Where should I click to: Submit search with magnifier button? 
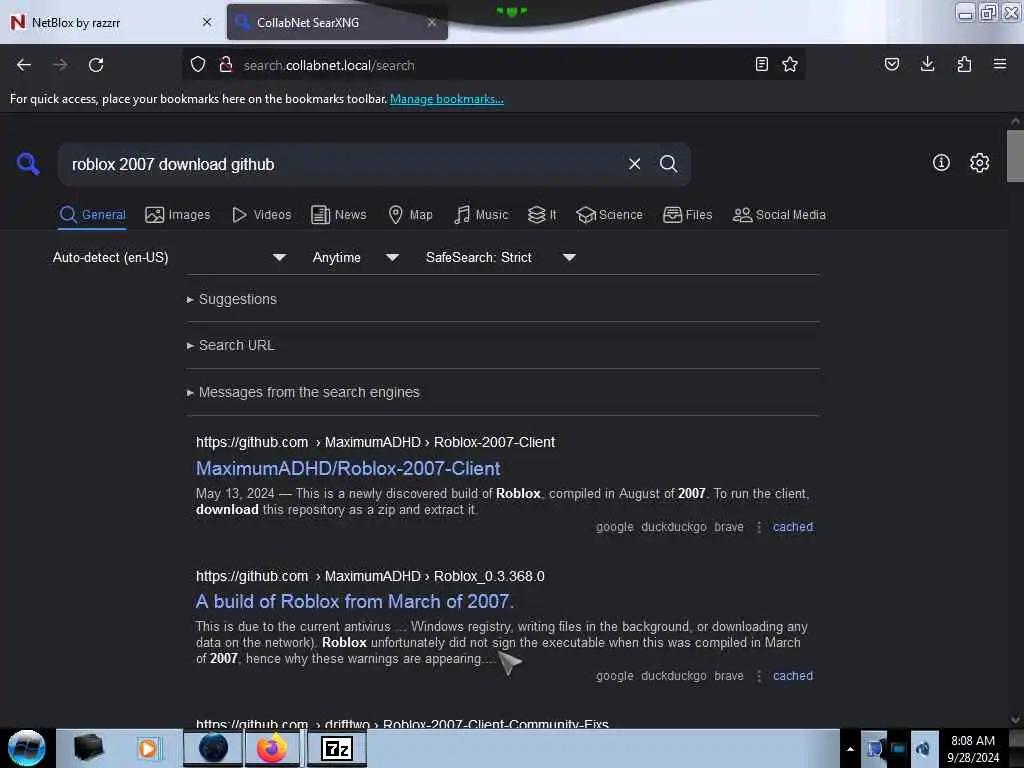669,164
